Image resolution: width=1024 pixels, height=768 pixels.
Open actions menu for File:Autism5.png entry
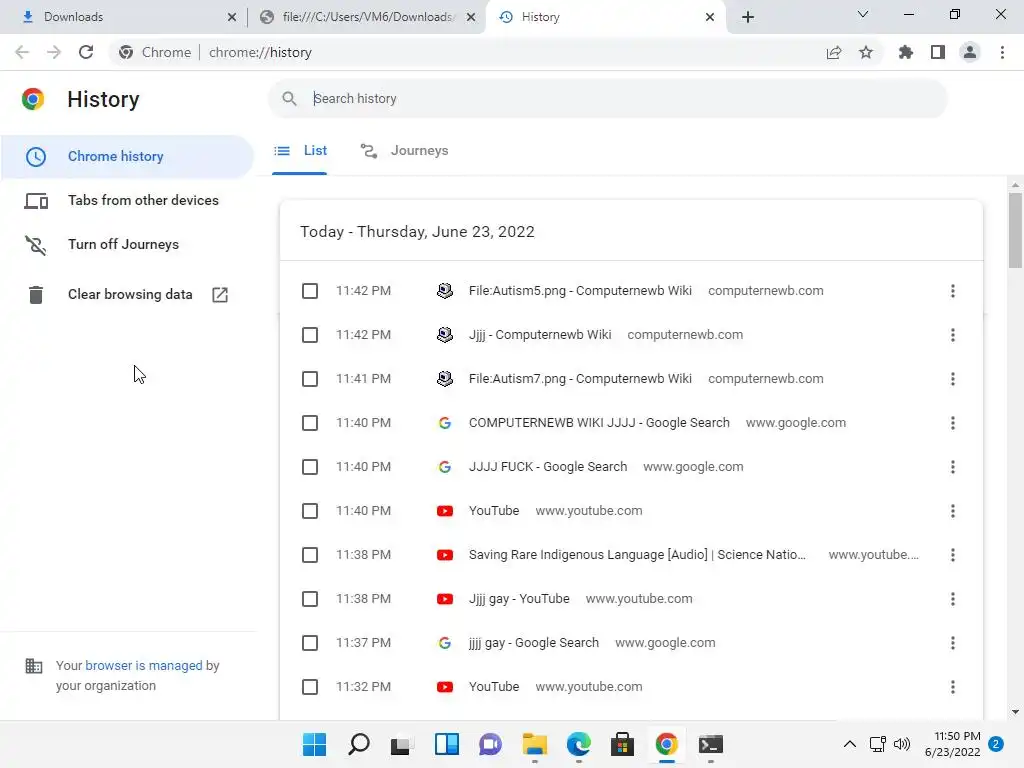pos(953,291)
